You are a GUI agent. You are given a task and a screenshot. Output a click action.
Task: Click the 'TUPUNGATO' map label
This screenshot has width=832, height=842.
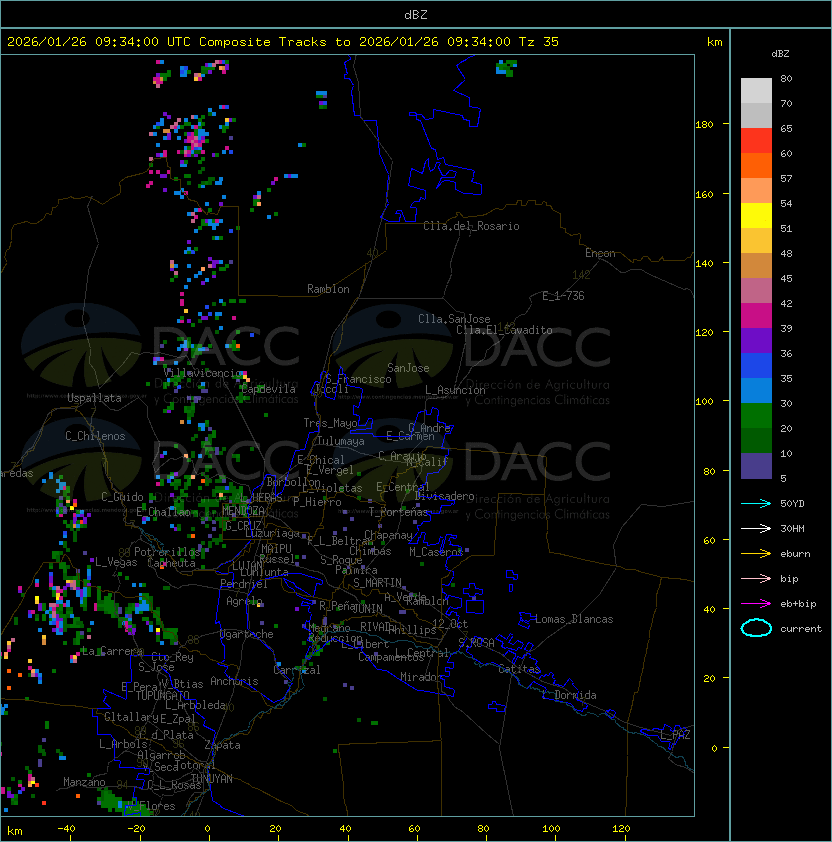[x=163, y=696]
